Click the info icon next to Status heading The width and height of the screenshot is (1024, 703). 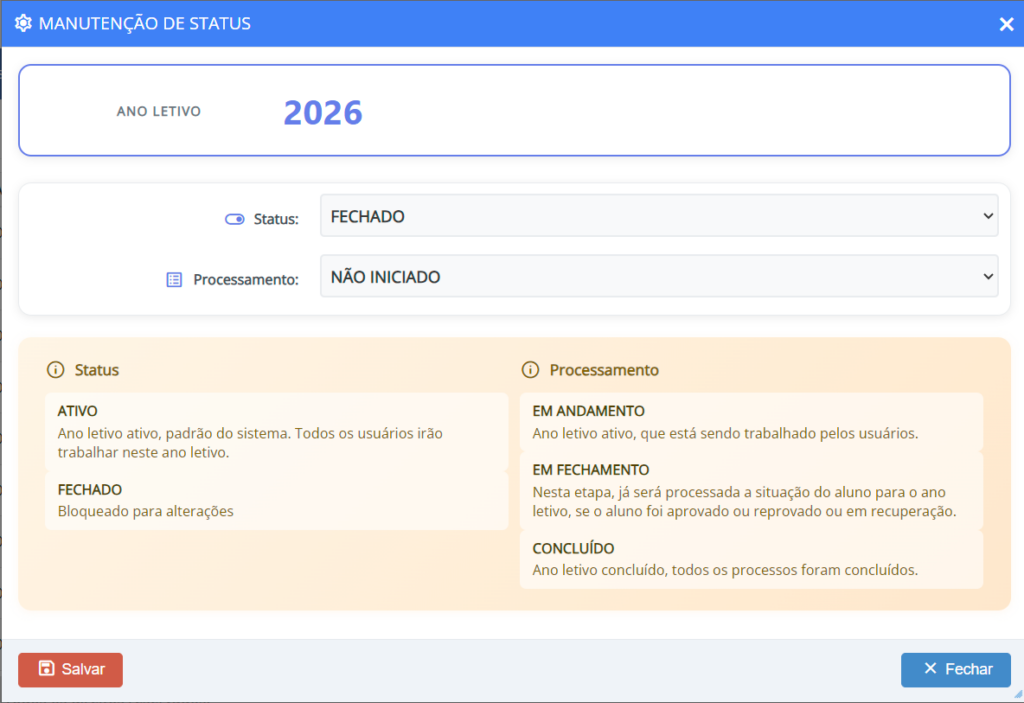tap(56, 370)
